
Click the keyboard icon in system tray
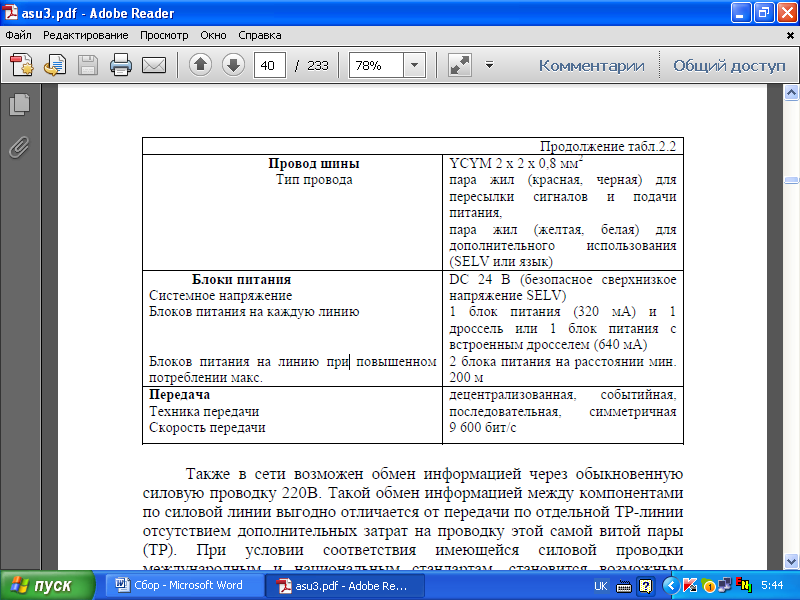(623, 587)
